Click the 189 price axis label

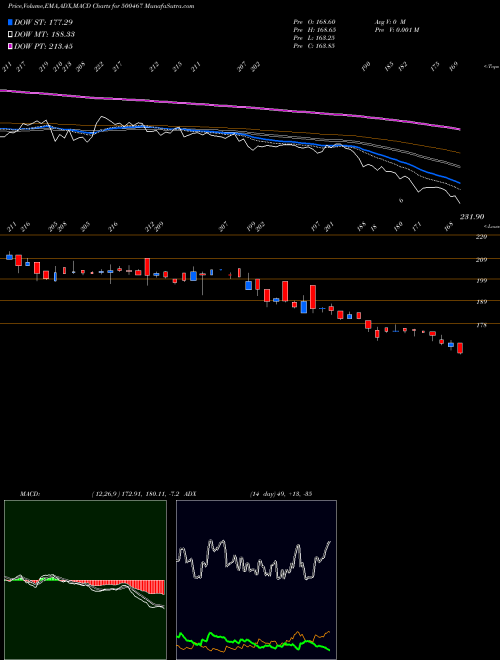pos(481,302)
